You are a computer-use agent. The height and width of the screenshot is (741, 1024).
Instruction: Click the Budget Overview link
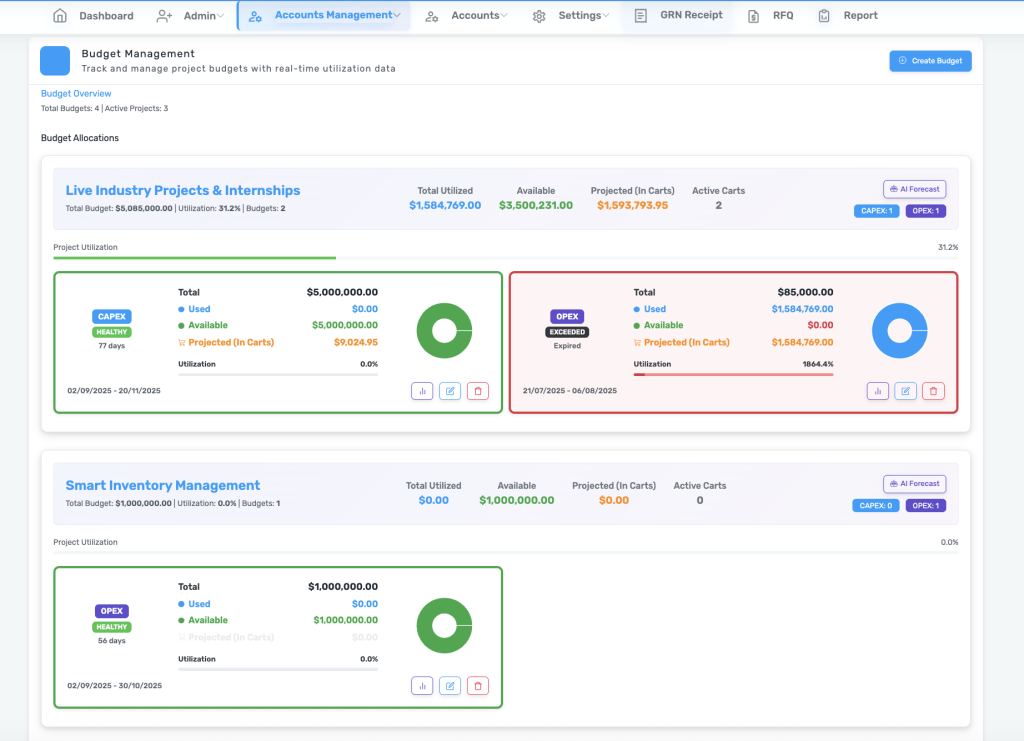[76, 94]
